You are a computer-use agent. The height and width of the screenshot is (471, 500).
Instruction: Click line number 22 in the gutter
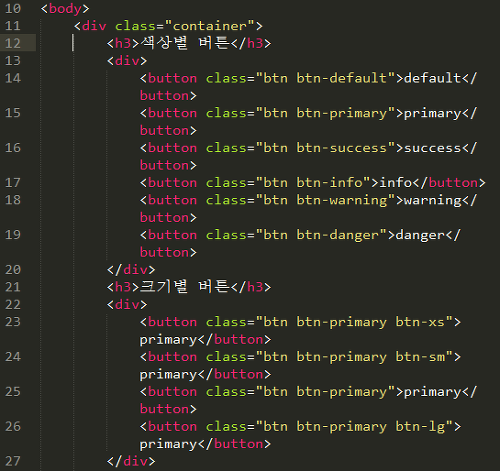coord(13,304)
